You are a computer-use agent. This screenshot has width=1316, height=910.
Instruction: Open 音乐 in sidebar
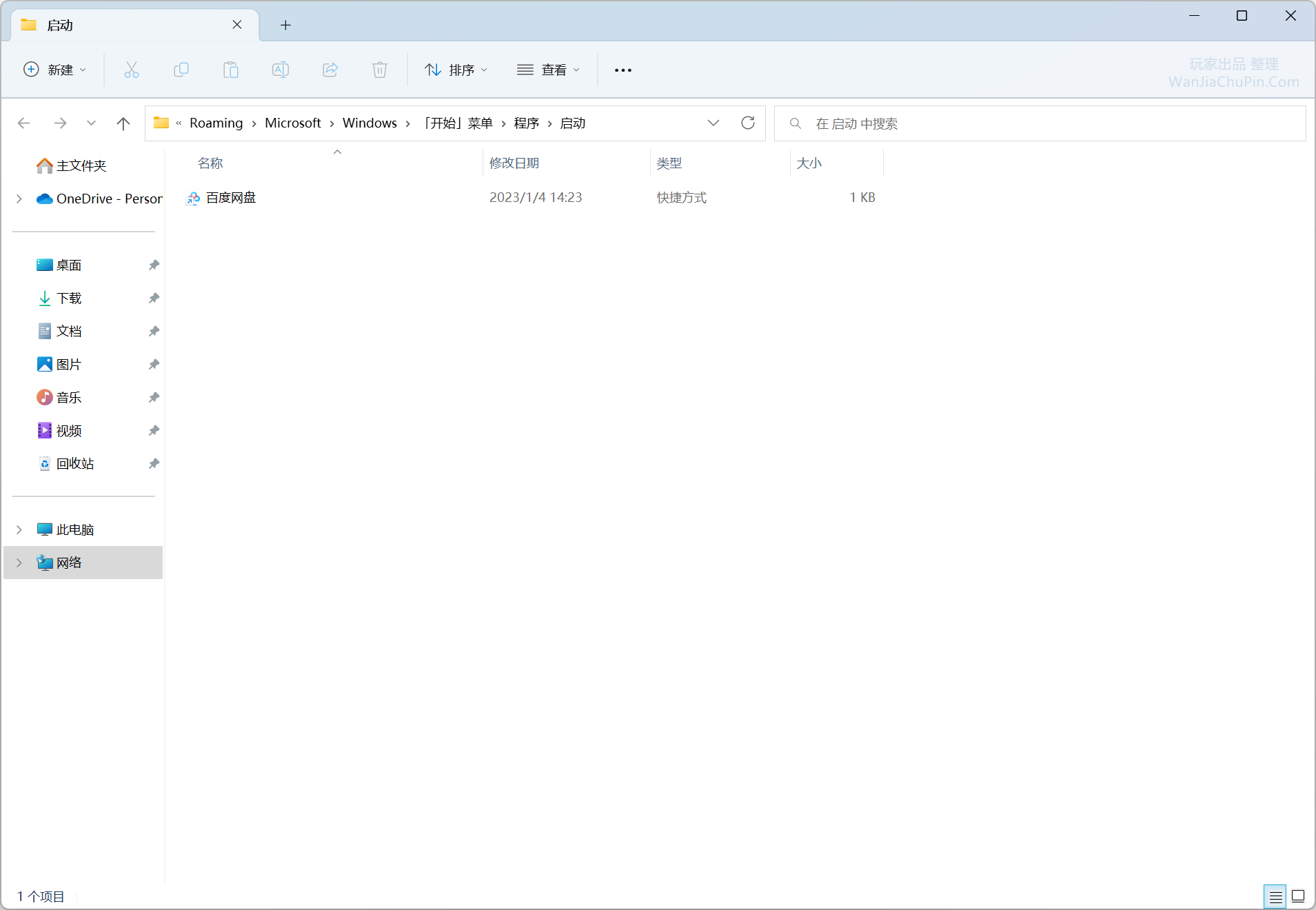click(69, 398)
